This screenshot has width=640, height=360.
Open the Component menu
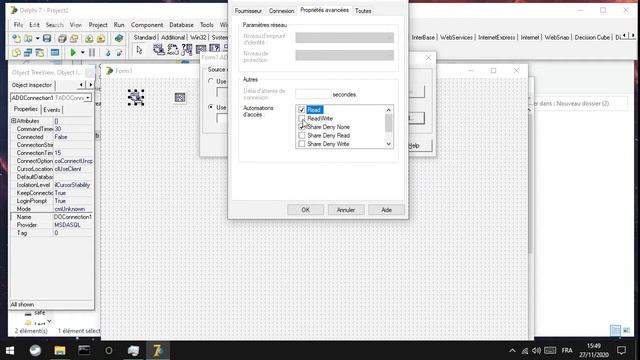click(x=147, y=25)
